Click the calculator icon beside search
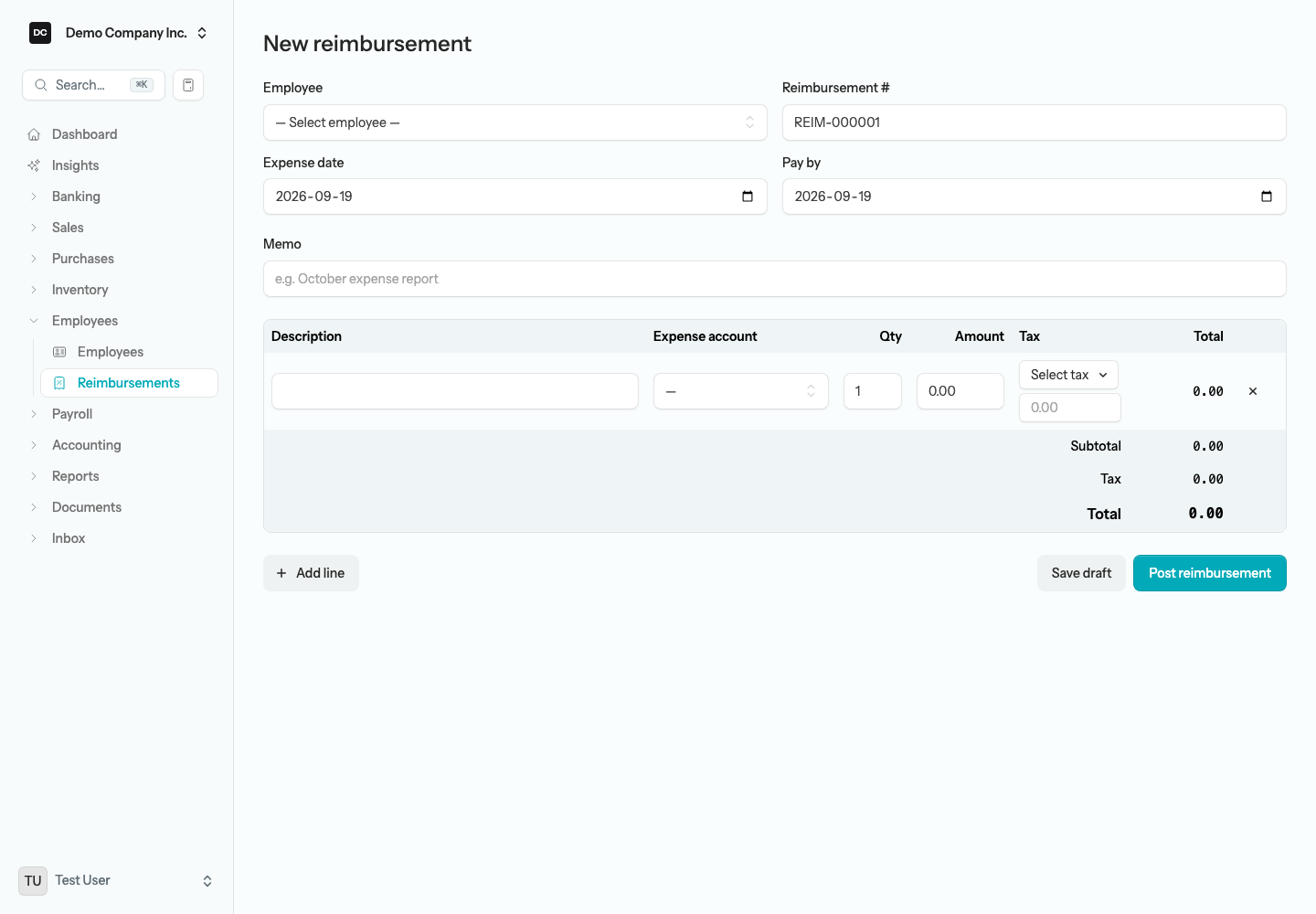 click(x=188, y=85)
